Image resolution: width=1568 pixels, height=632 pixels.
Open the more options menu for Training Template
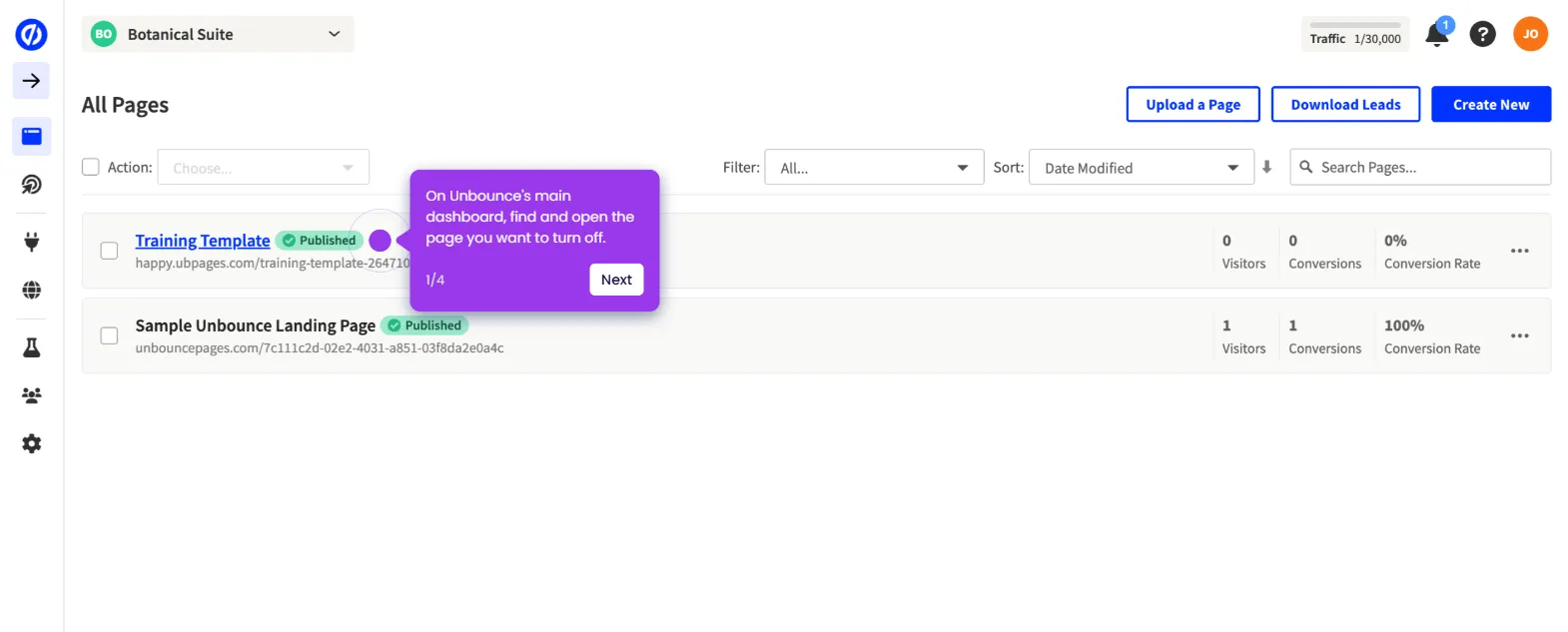tap(1519, 251)
